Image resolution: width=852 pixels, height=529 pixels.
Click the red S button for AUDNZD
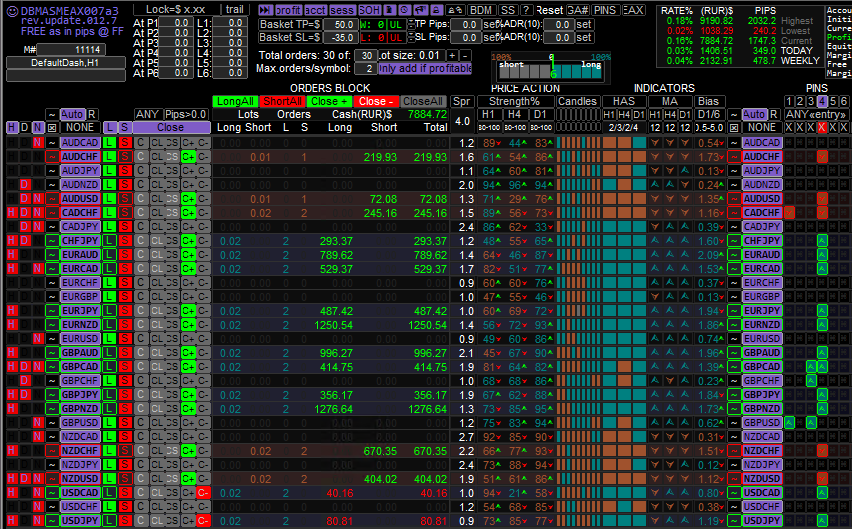pos(125,185)
